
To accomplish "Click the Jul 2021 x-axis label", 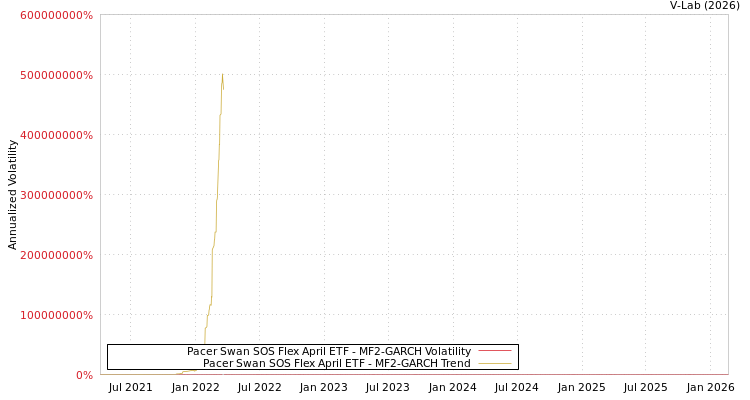I will click(130, 387).
